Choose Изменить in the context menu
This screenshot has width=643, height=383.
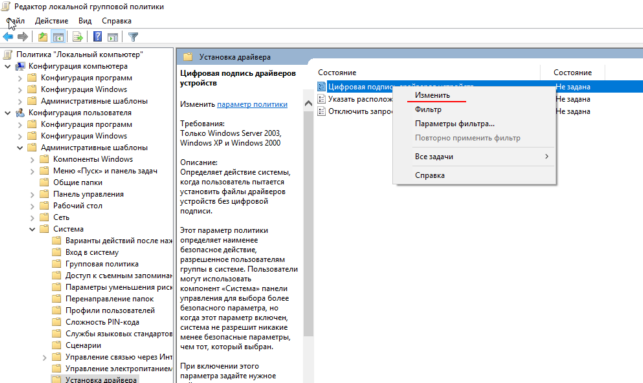(x=432, y=95)
